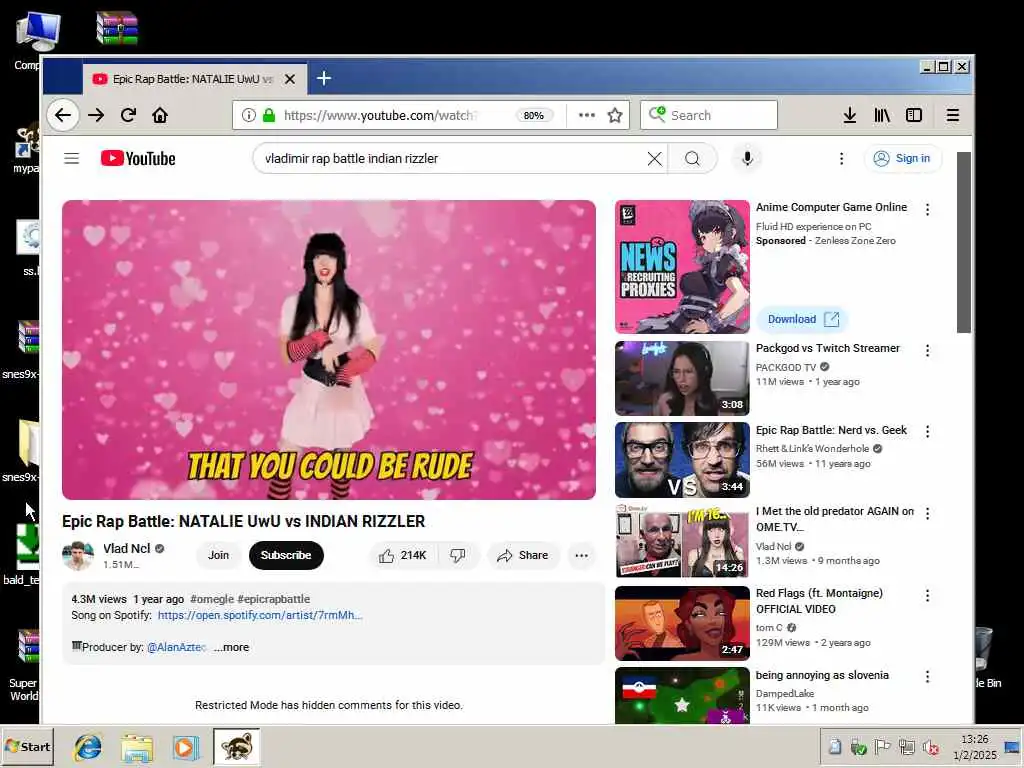Click the browser Search box
Screen dimensions: 1024x768
click(709, 116)
